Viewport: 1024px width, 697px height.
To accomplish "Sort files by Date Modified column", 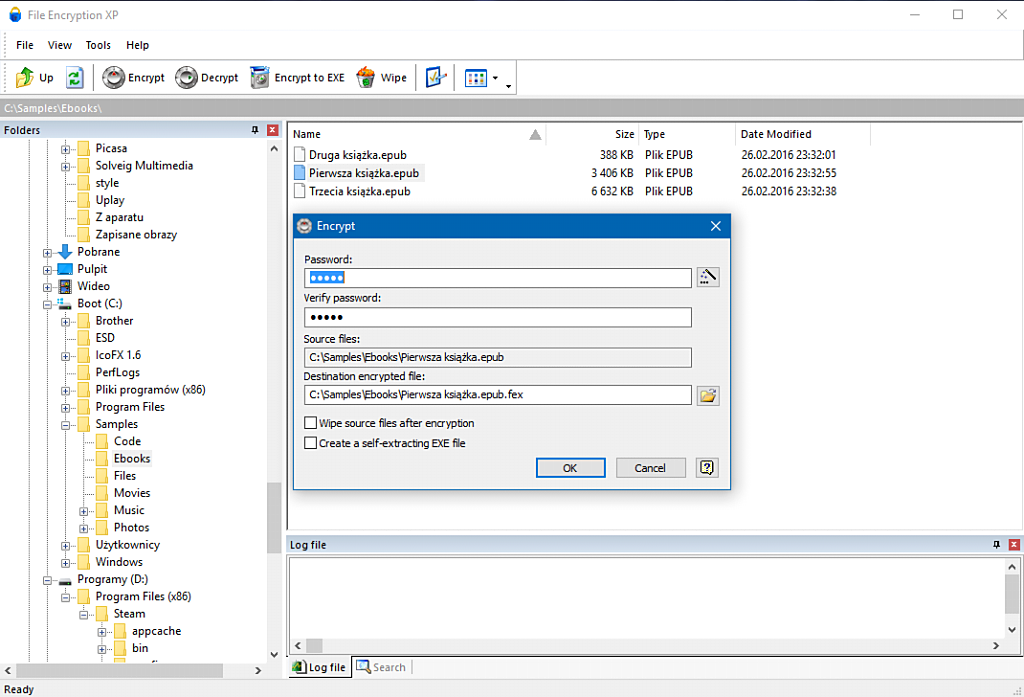I will point(803,134).
